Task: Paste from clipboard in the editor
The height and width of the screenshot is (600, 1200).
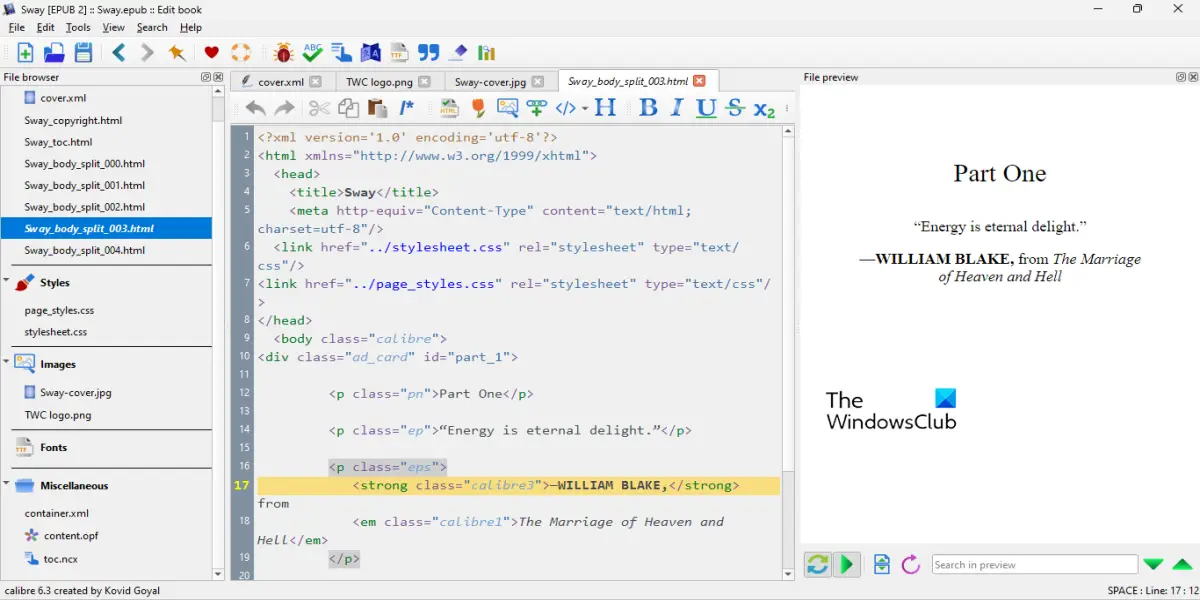Action: pos(377,108)
